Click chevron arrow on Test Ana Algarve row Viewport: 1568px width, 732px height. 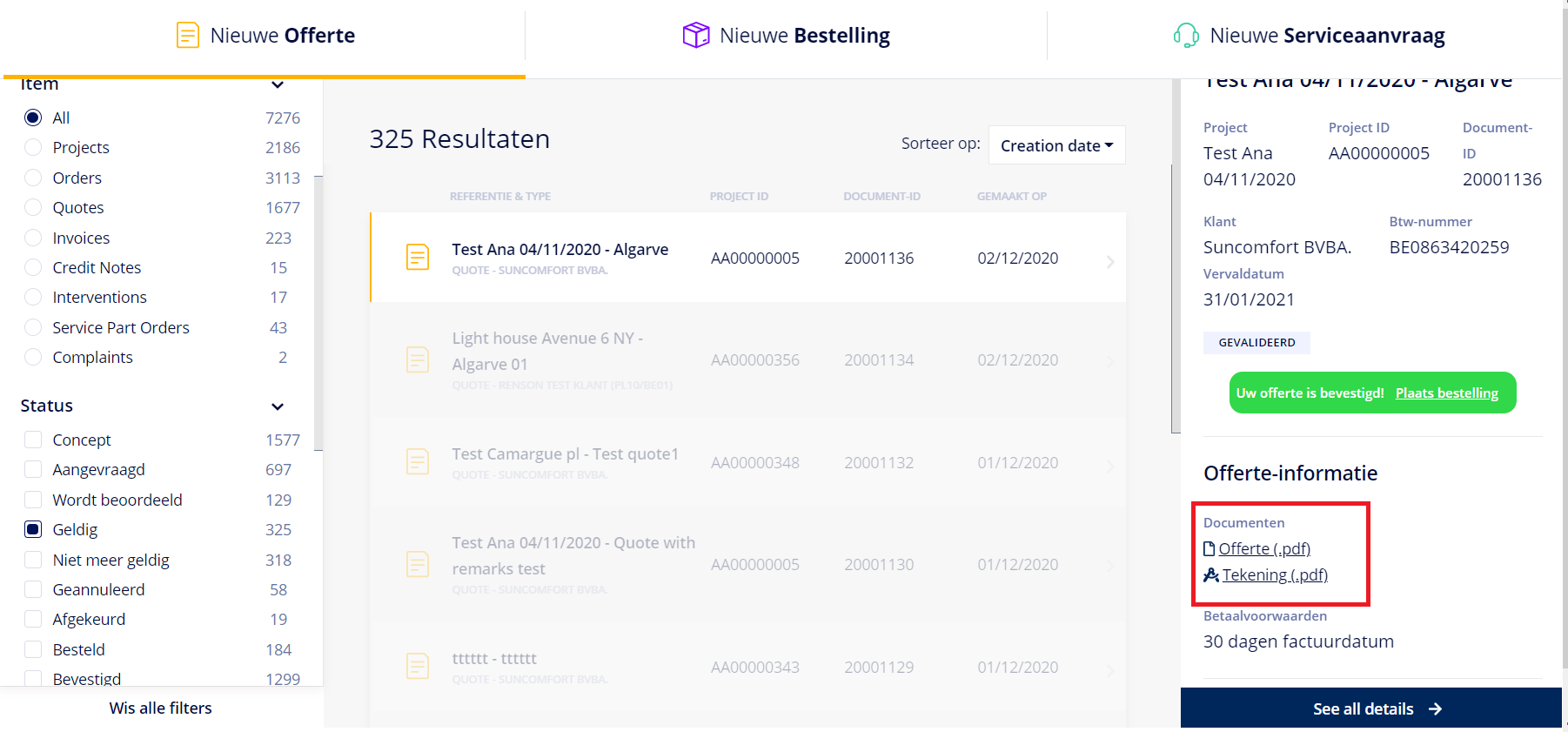(1110, 261)
